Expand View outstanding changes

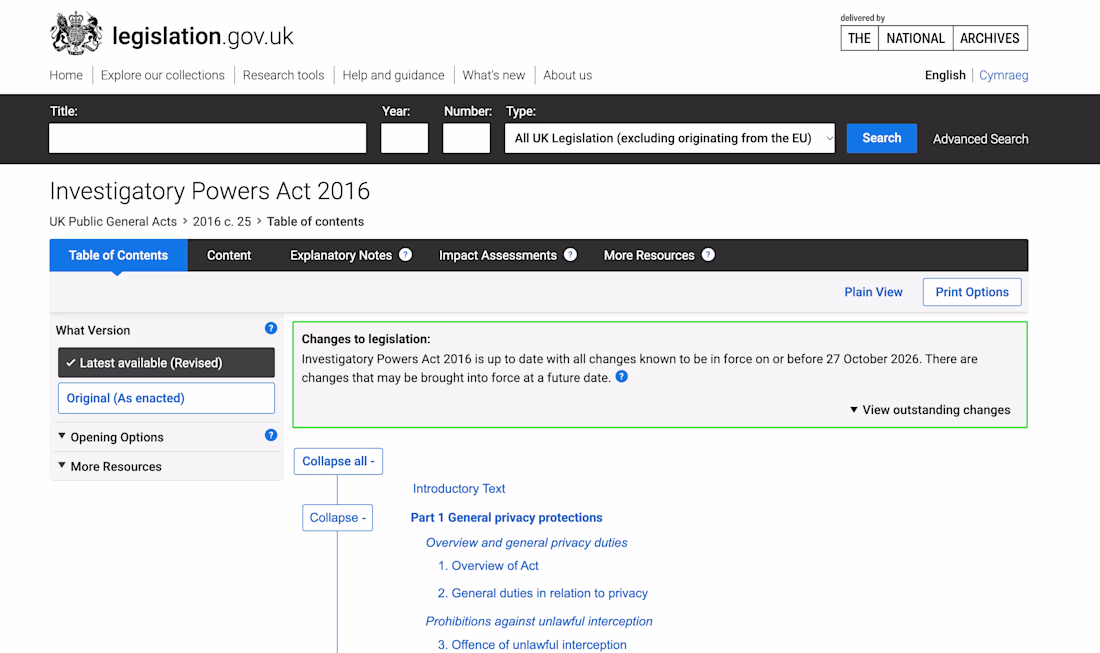[930, 410]
